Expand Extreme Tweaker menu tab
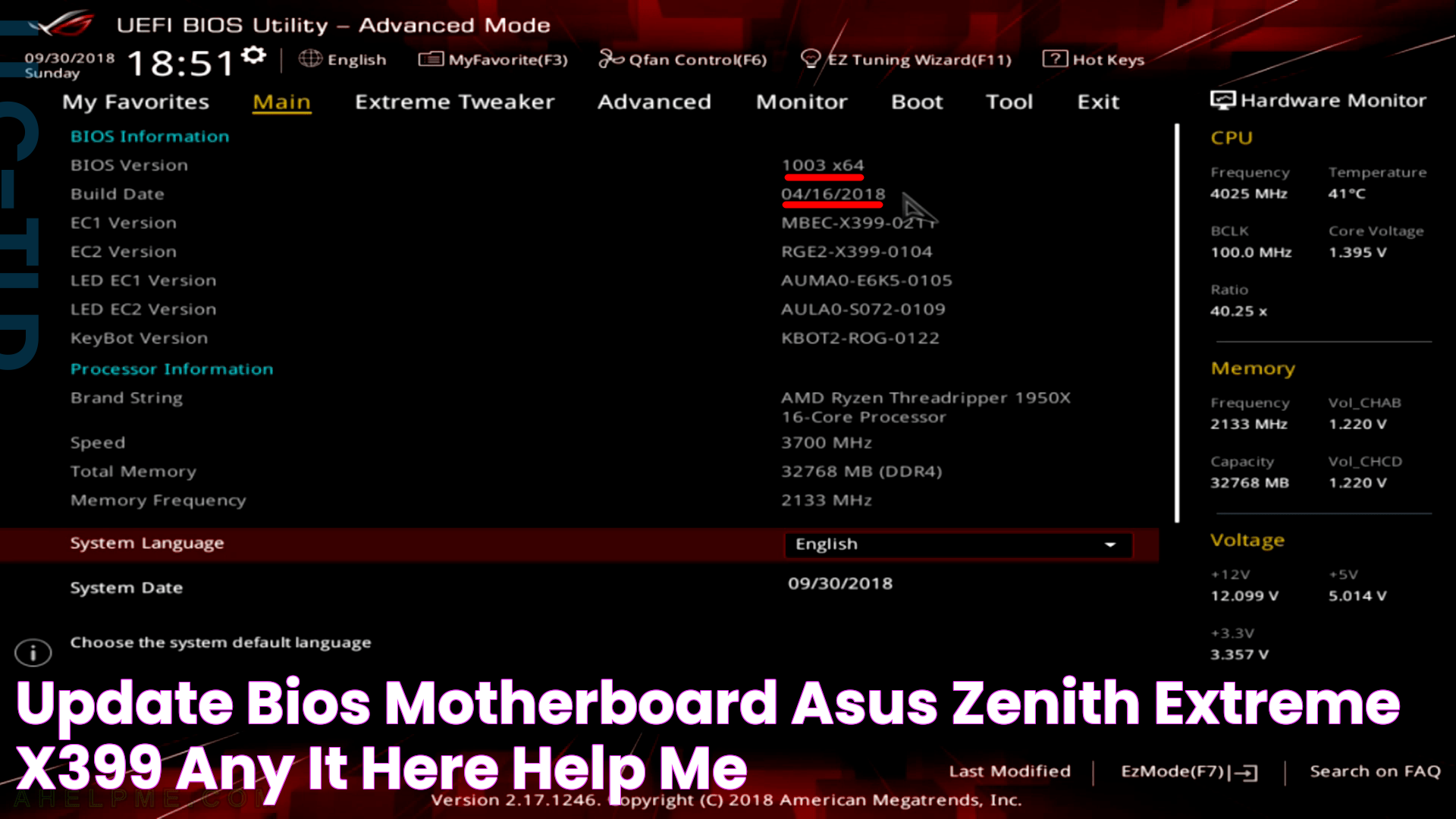This screenshot has height=819, width=1456. click(x=454, y=101)
